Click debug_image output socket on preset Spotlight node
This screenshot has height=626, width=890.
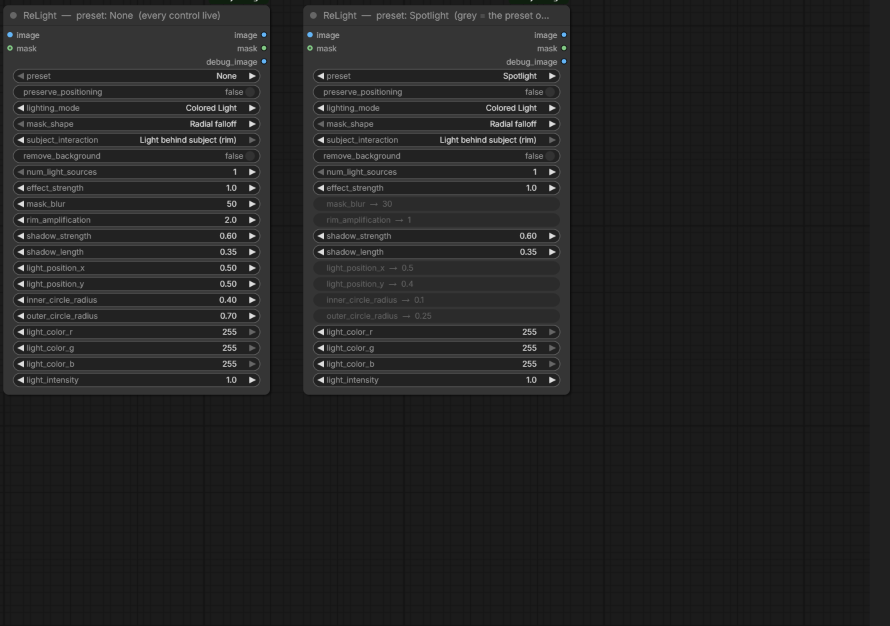[564, 61]
